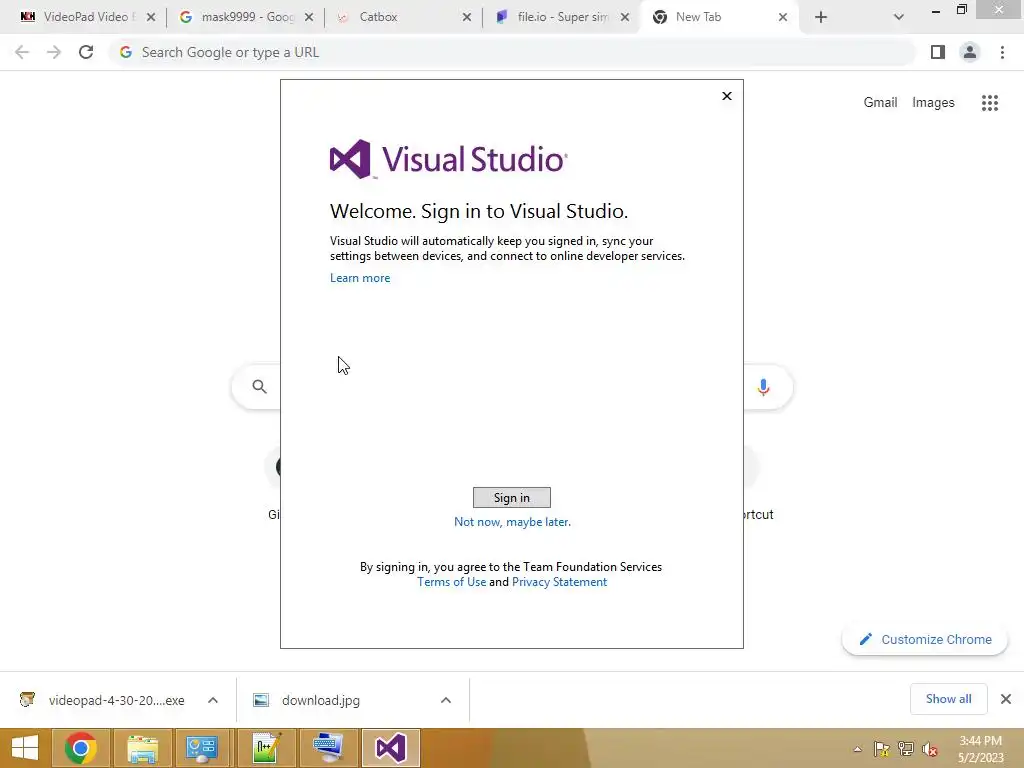Open Action Center flag icon

pos(882,749)
